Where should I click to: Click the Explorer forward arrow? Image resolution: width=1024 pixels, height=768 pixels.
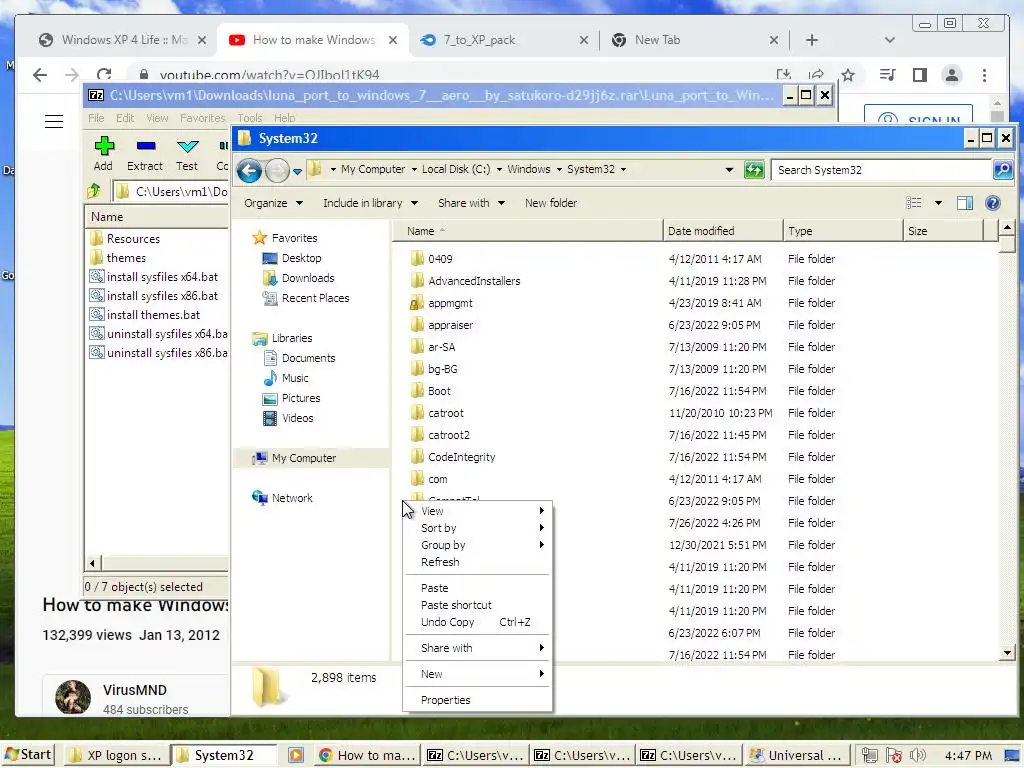point(278,170)
